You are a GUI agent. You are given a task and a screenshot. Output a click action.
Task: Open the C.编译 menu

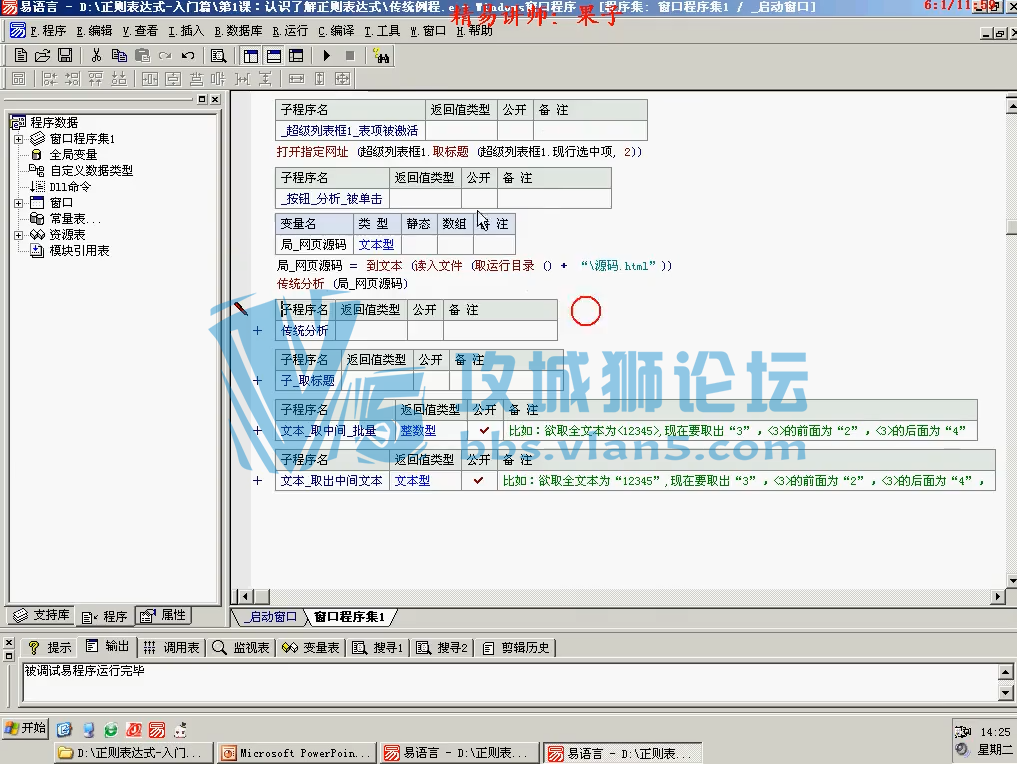click(336, 30)
